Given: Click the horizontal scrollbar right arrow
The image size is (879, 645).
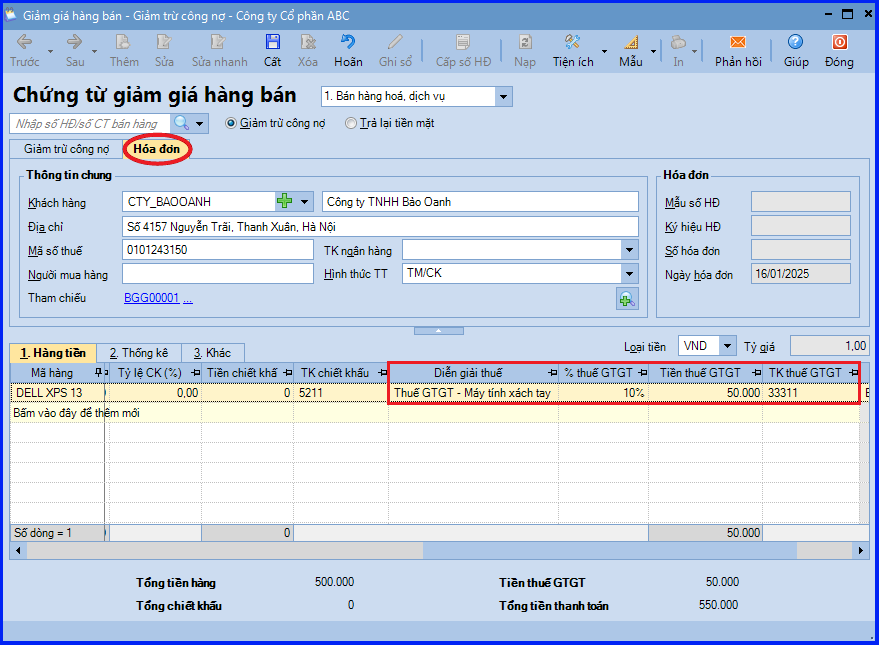Looking at the screenshot, I should [860, 551].
